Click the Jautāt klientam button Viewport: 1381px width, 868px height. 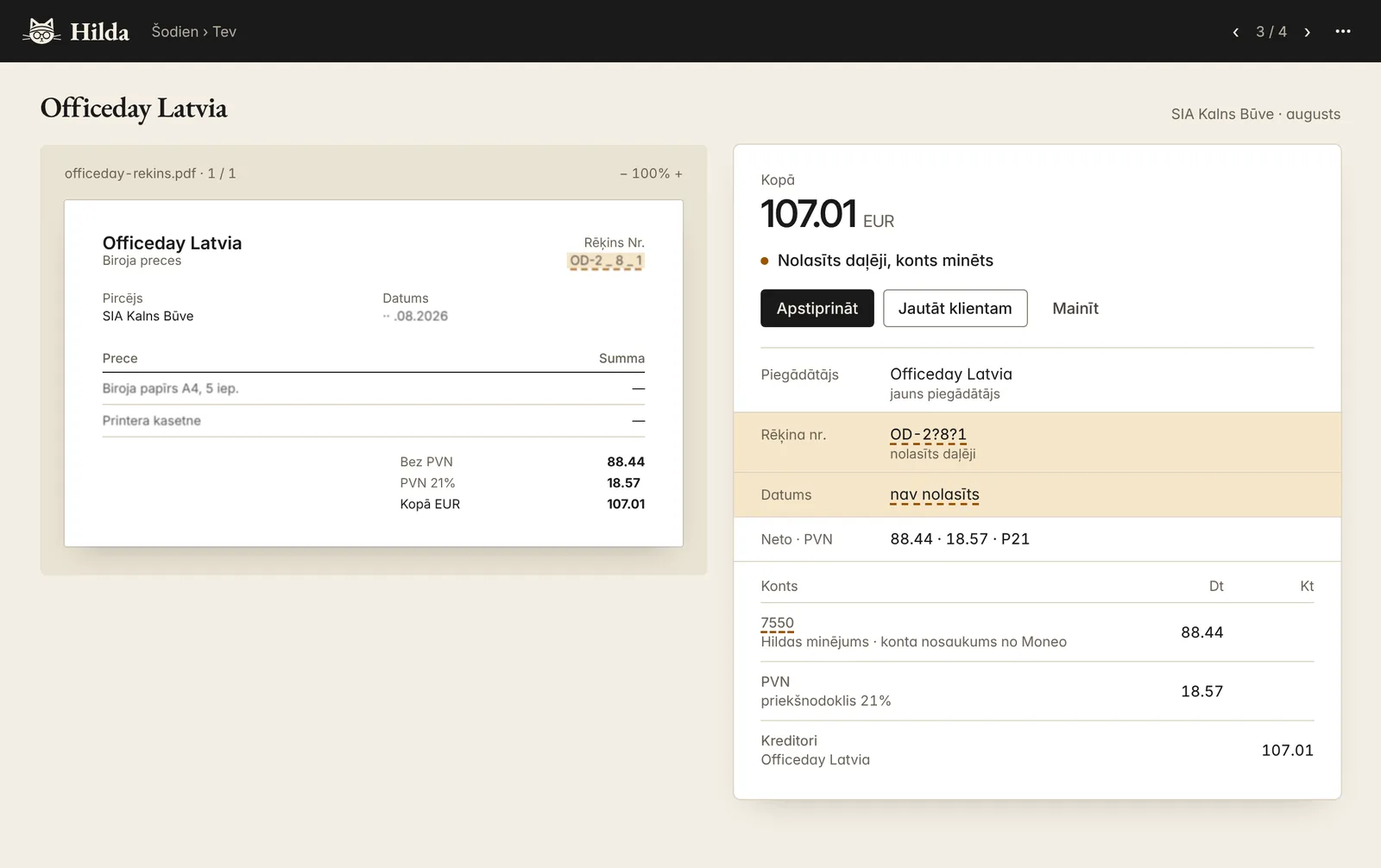pos(955,308)
